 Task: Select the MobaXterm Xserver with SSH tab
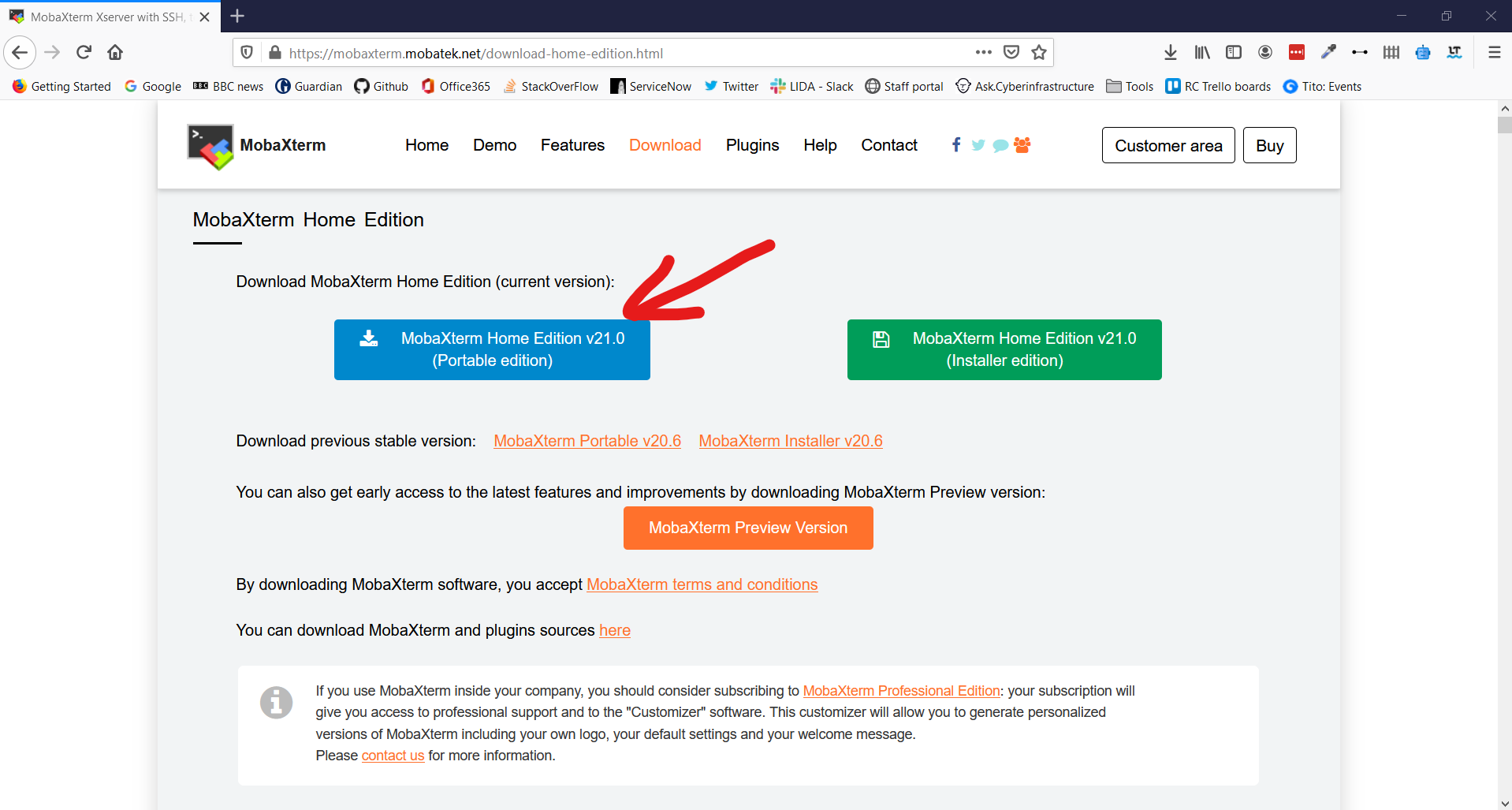click(x=110, y=17)
